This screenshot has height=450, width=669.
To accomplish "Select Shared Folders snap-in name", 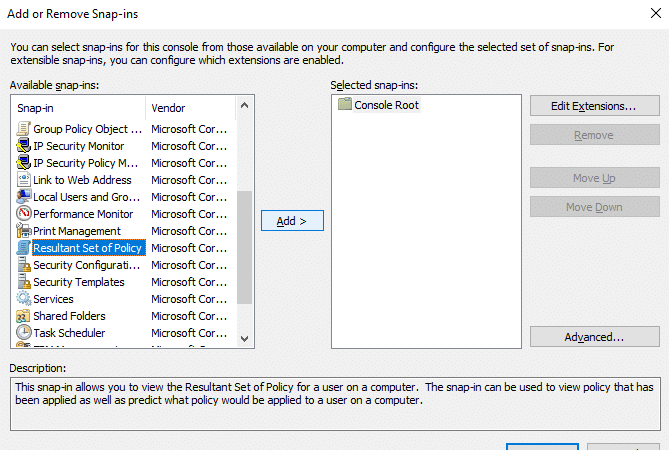I will pyautogui.click(x=69, y=316).
